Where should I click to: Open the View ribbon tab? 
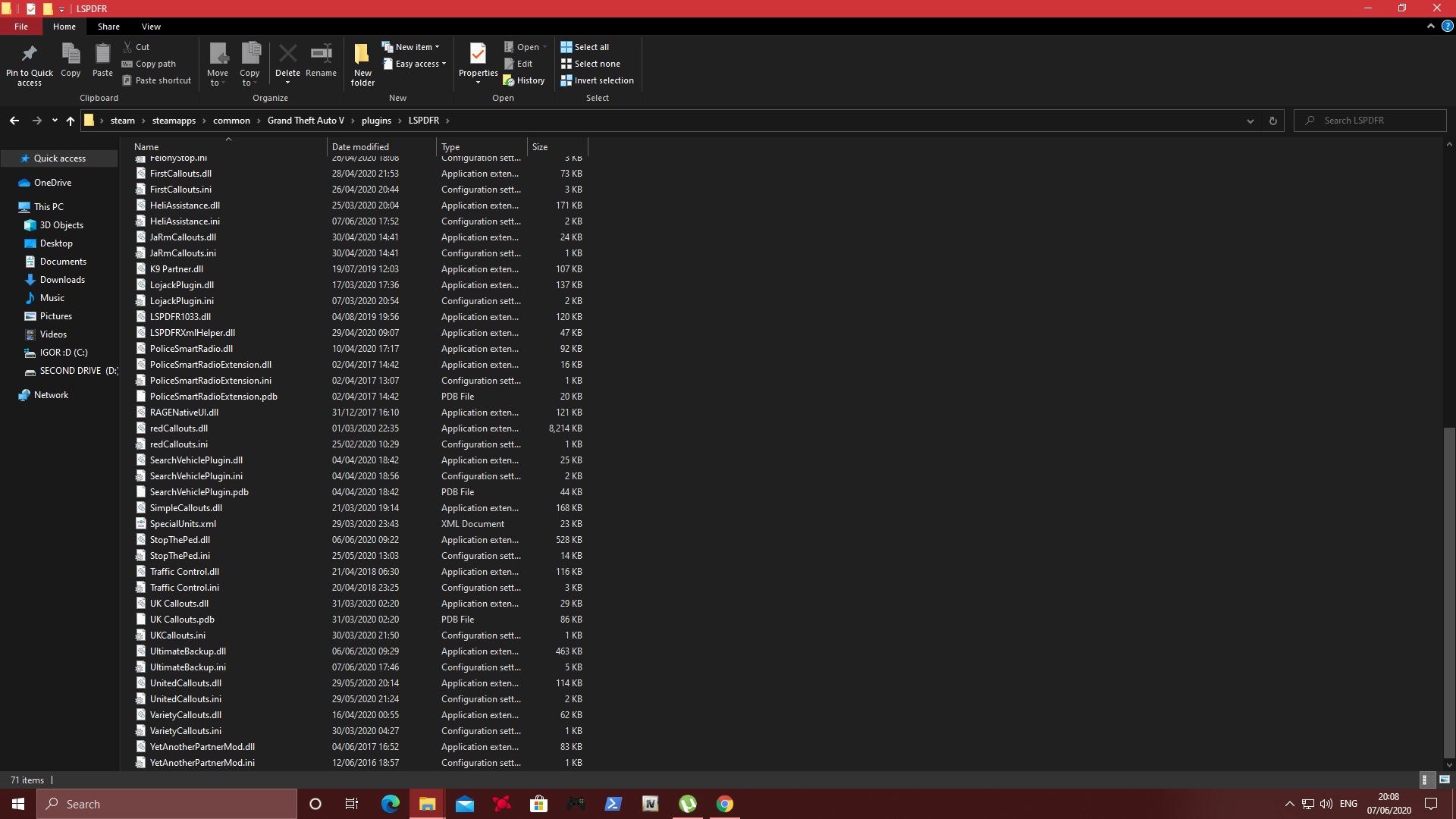151,27
